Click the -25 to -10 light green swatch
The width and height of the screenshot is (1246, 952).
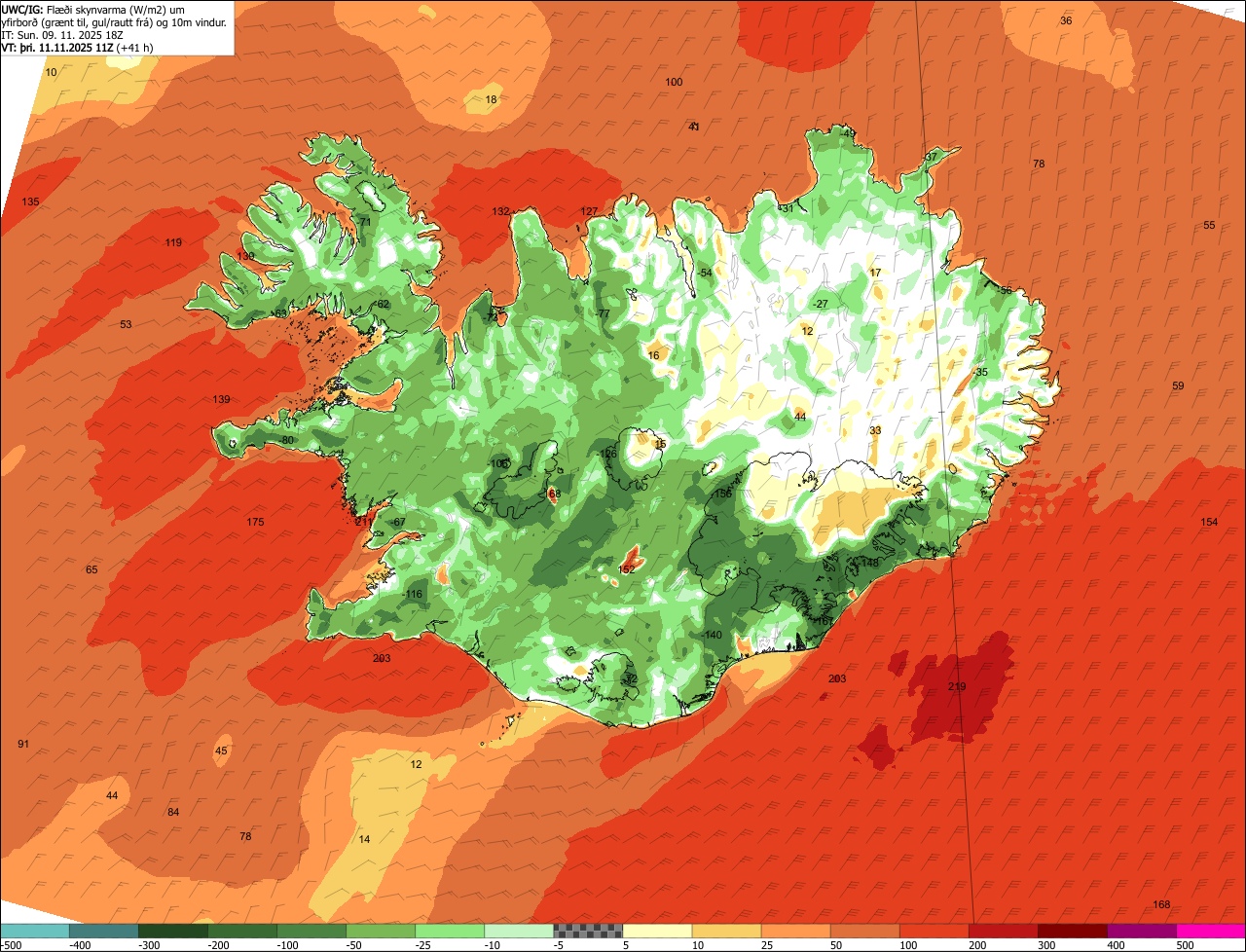coord(449,931)
